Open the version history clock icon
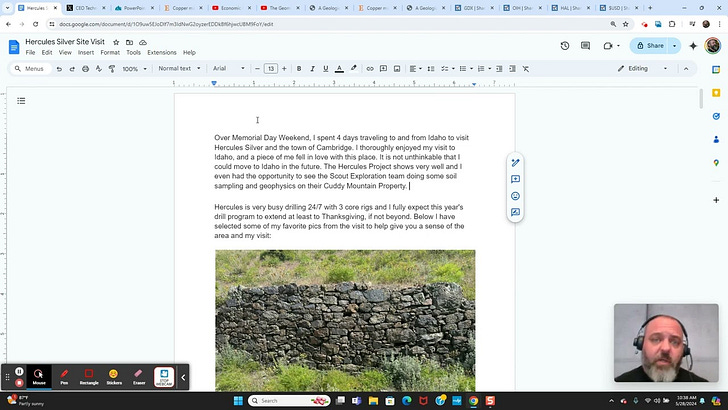The width and height of the screenshot is (728, 410). tap(565, 46)
